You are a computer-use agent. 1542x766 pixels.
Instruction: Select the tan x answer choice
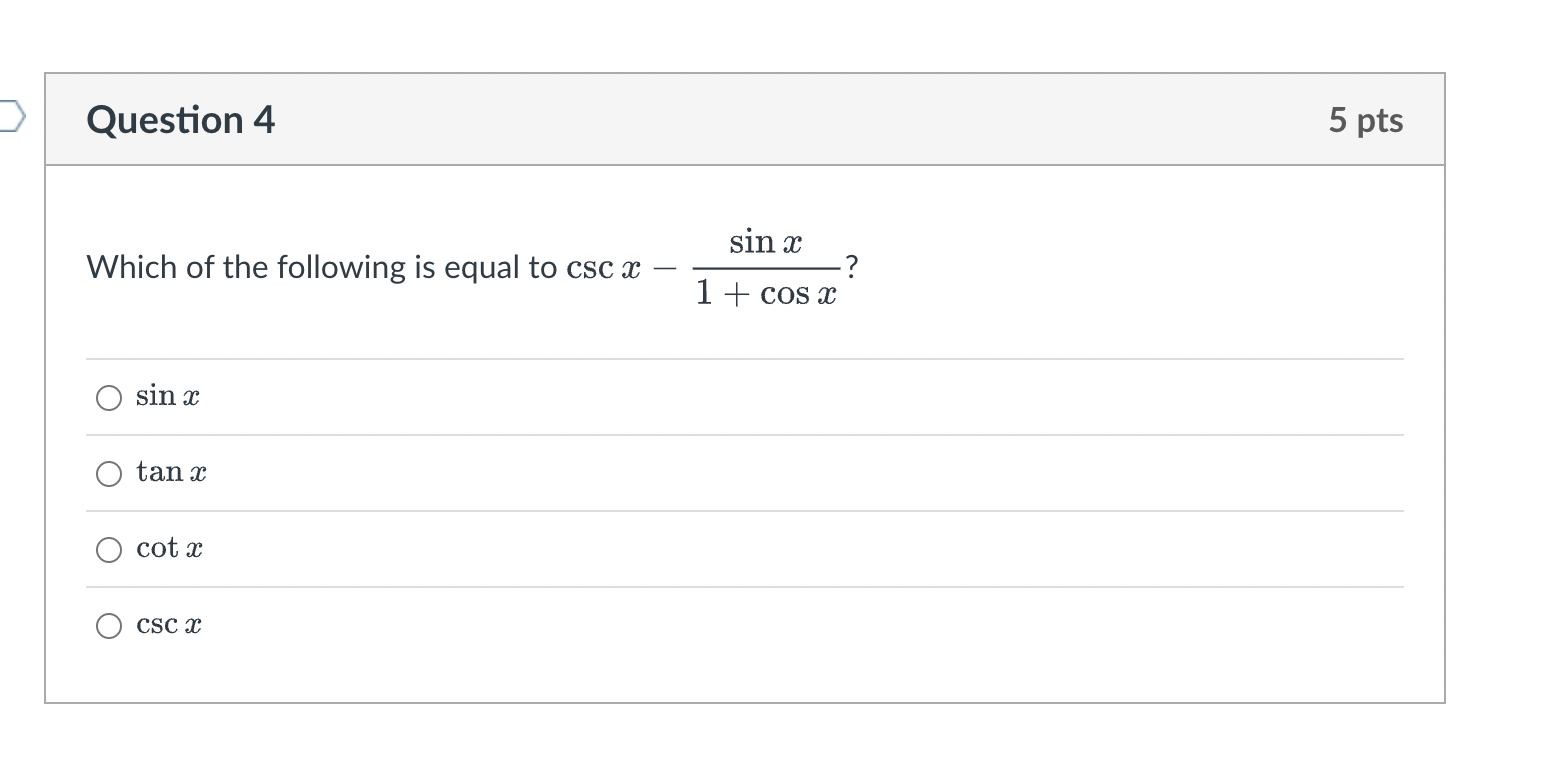tap(108, 473)
